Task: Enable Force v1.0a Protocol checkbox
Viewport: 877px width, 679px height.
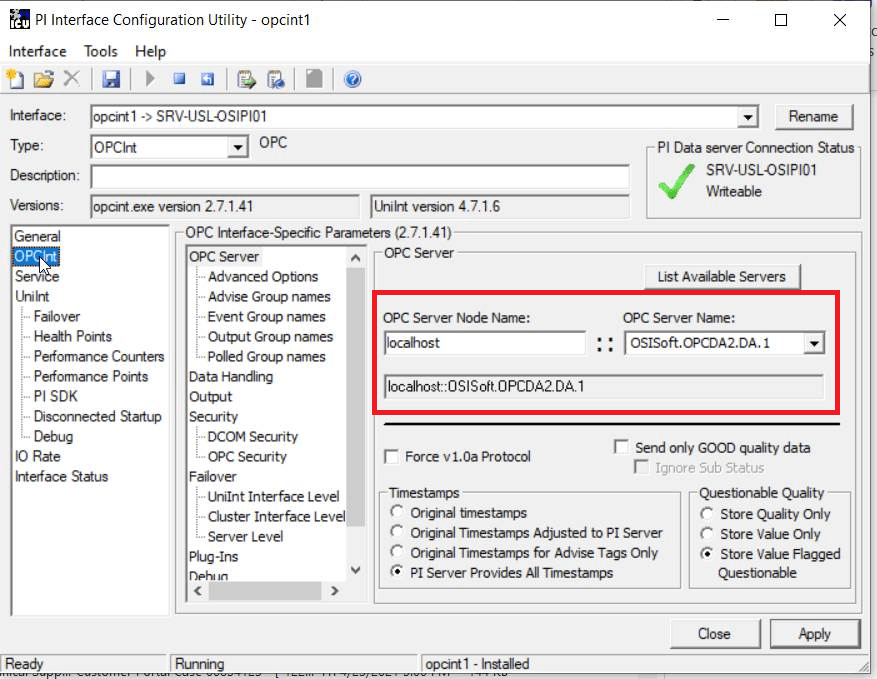Action: tap(392, 457)
